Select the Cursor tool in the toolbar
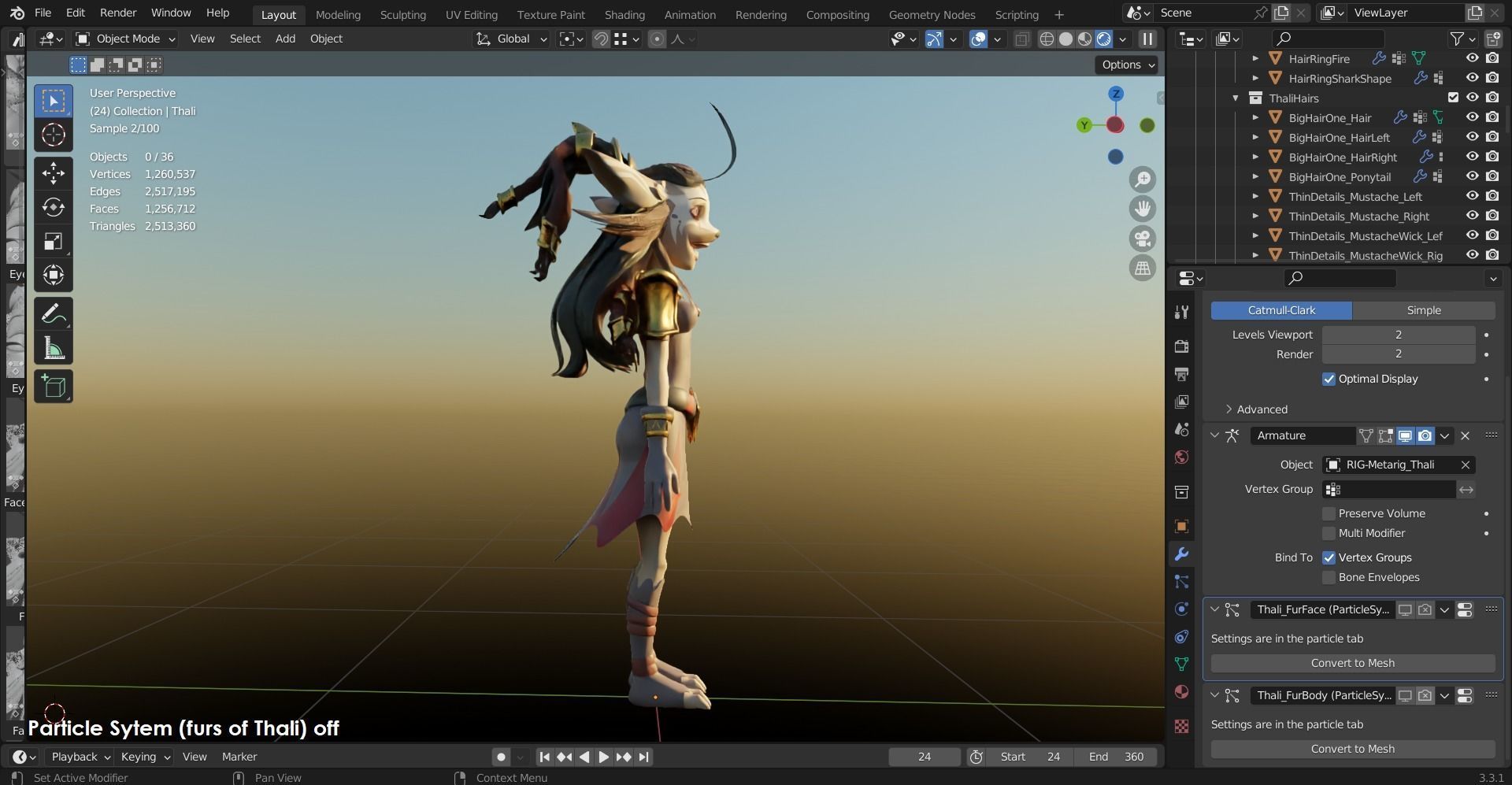Screen dimensions: 1512x785 pyautogui.click(x=53, y=134)
